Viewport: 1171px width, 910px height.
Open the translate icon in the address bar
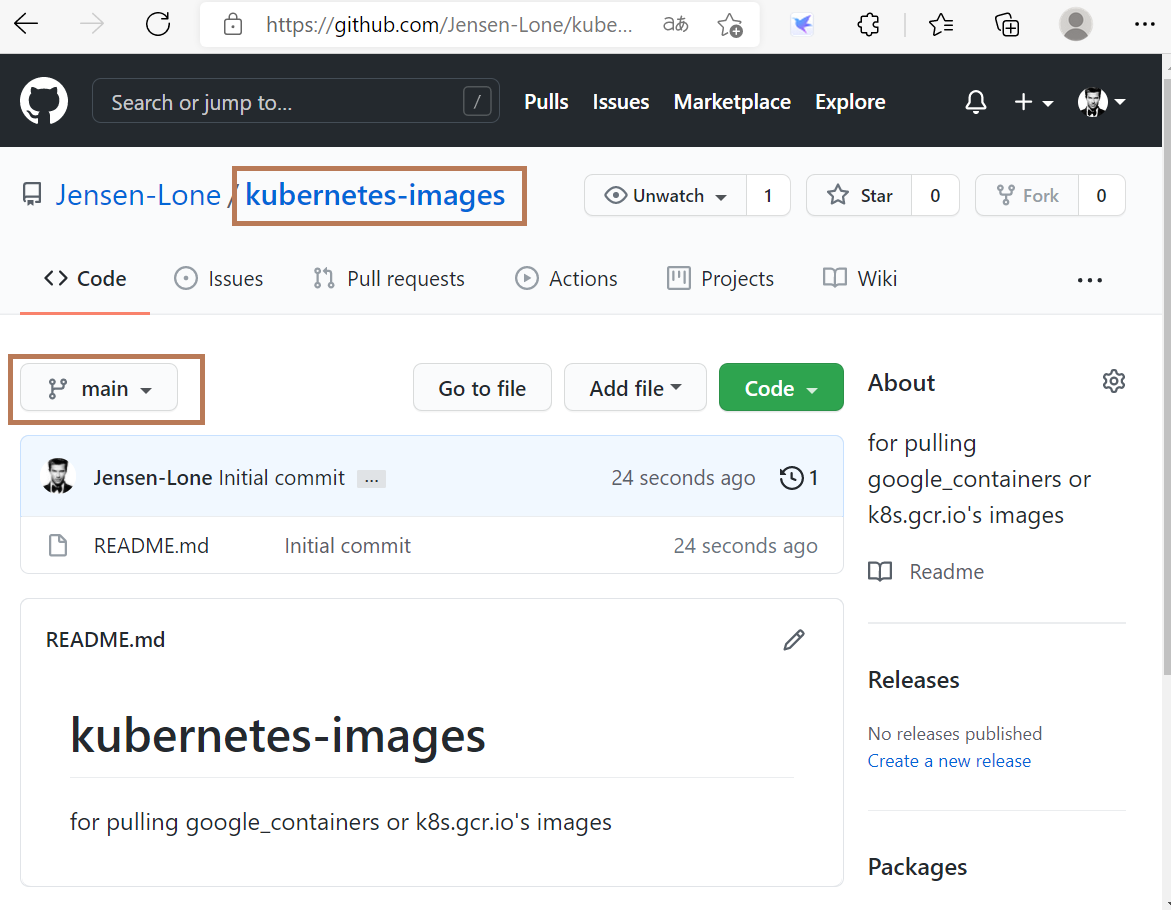tap(676, 25)
